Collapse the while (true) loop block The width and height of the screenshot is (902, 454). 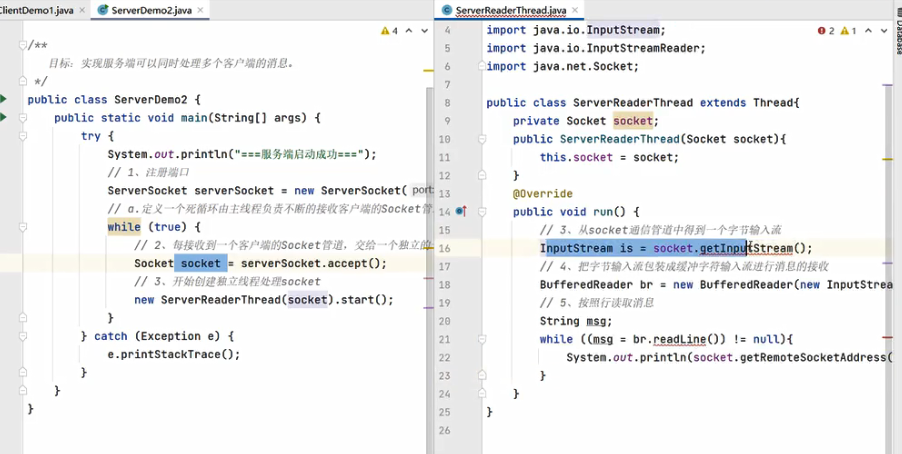point(22,227)
